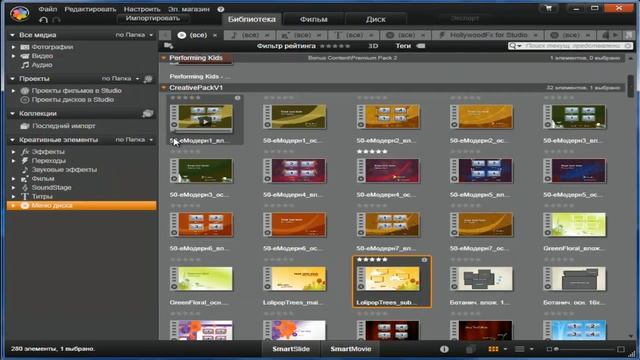Click the library vertical scrollbar

pos(631,86)
